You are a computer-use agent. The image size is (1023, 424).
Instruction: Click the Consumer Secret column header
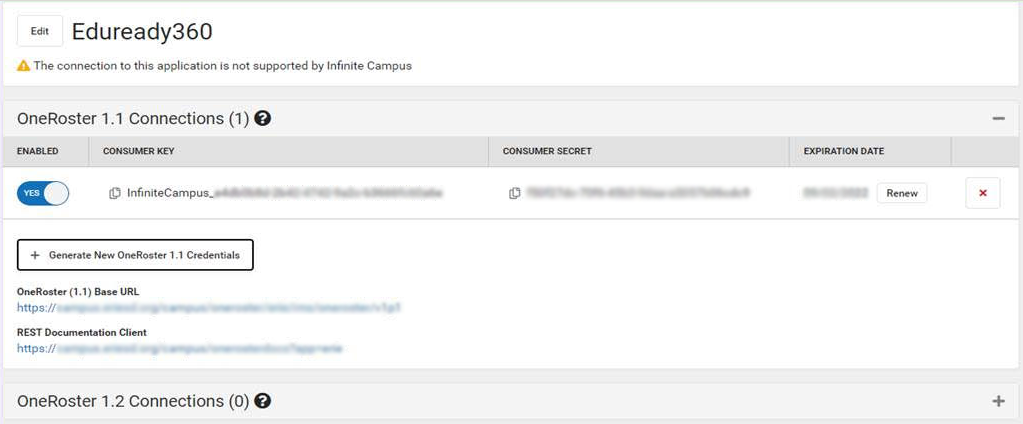tap(547, 151)
